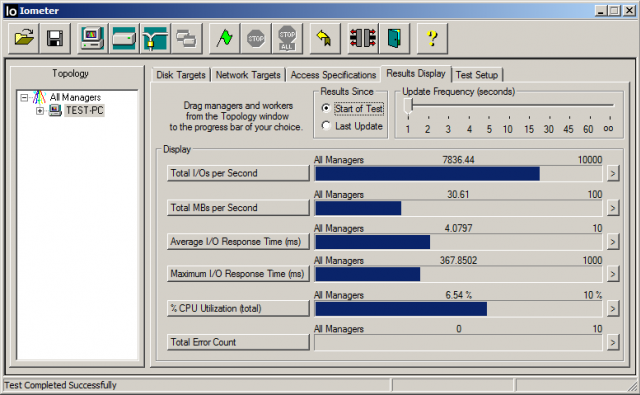Click Average I/O Response Time button
640x395 pixels.
tap(238, 242)
